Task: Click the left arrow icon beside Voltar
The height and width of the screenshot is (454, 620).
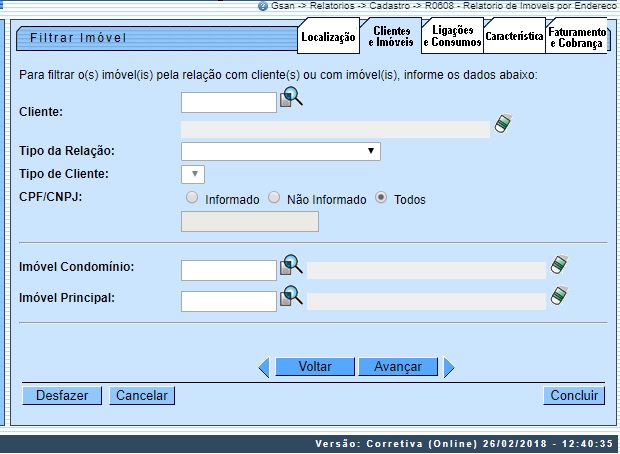Action: tap(264, 367)
